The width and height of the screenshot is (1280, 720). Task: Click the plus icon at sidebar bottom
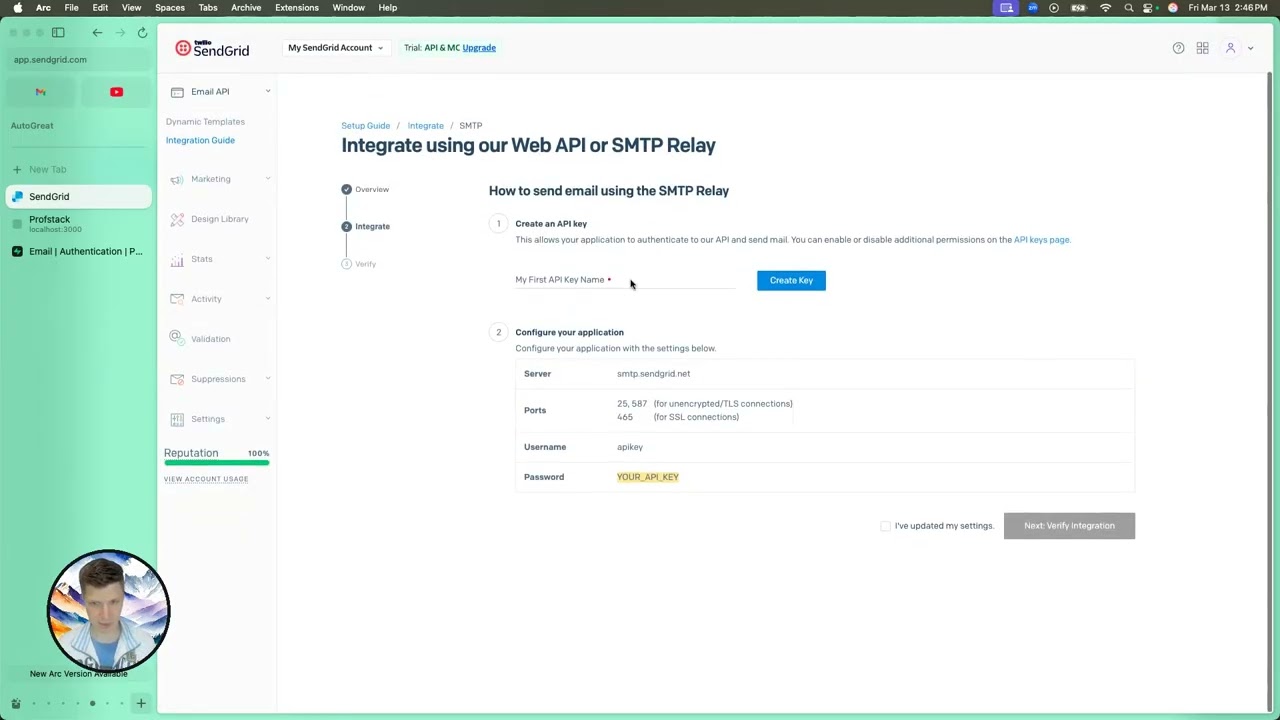point(141,704)
